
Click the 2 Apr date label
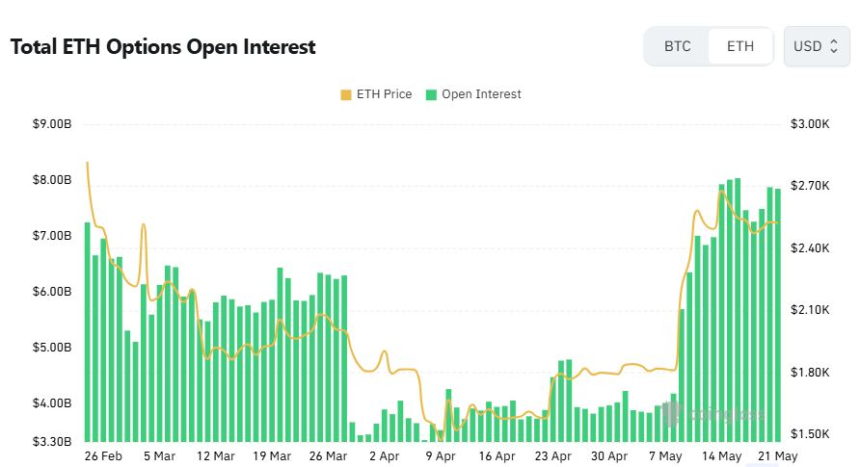(383, 455)
